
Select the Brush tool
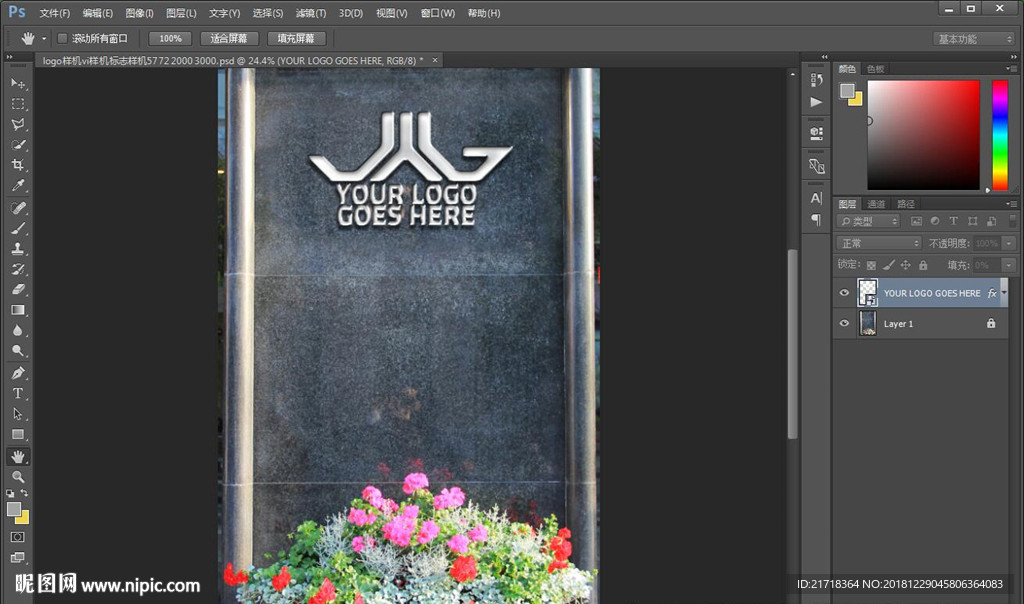pos(18,229)
